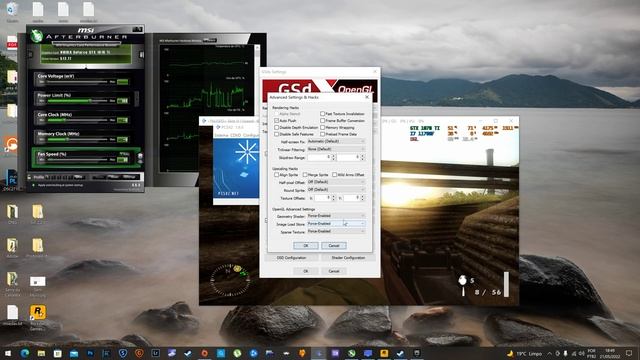Open File Explorer from the taskbar
Image resolution: width=640 pixels, height=360 pixels.
(x=41, y=353)
